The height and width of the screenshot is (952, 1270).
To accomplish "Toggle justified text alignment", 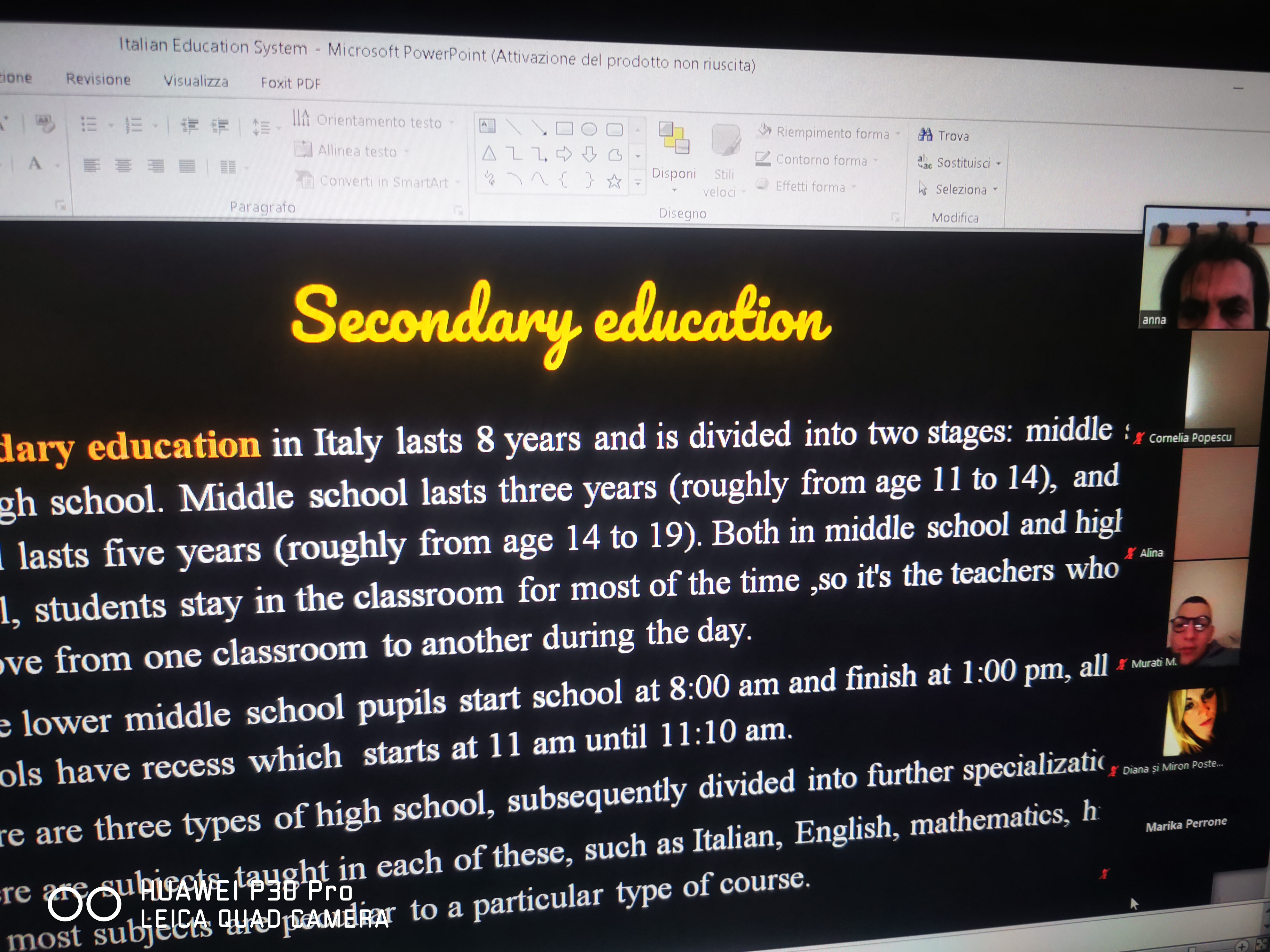I will pyautogui.click(x=187, y=167).
